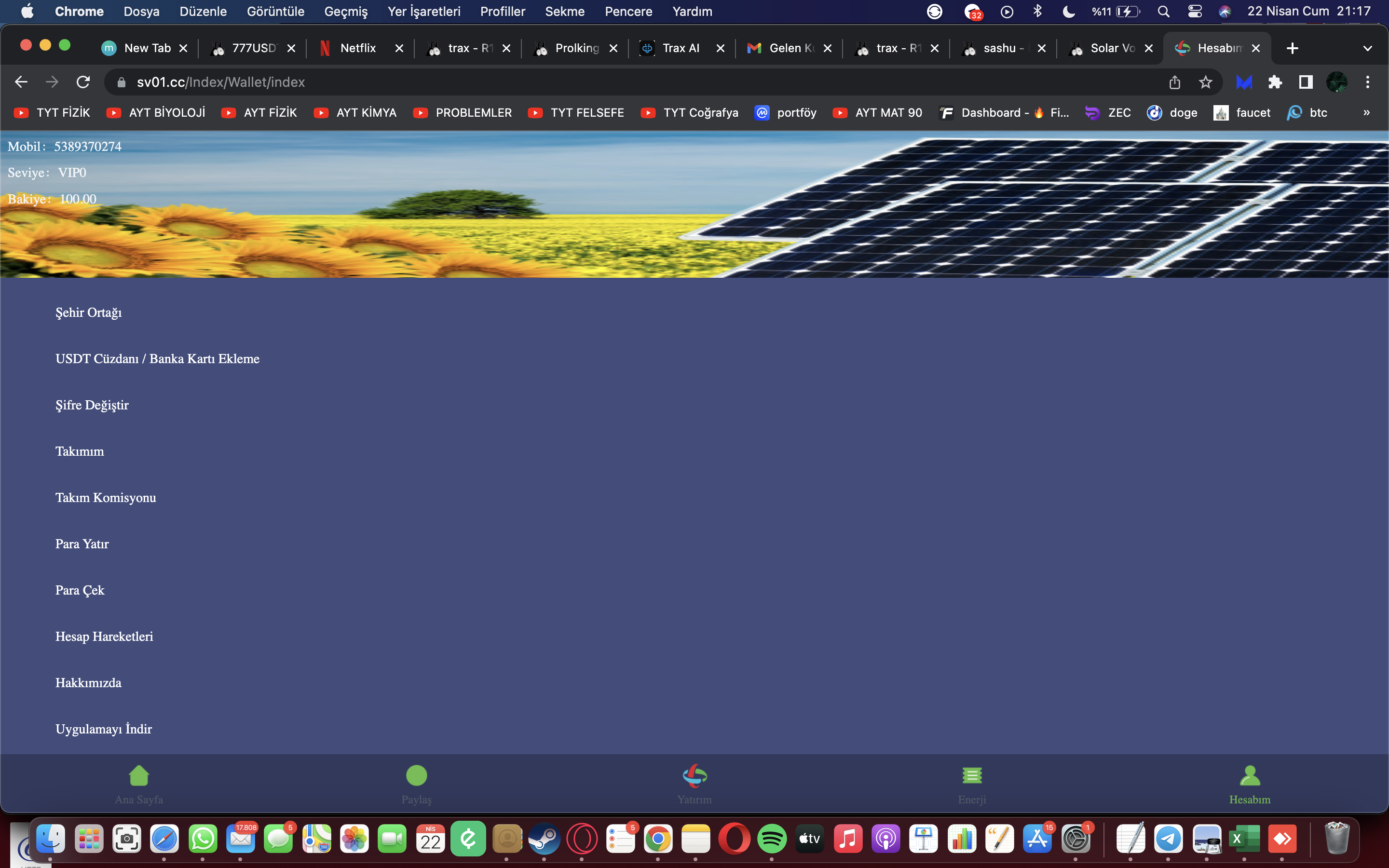Open Control Center in menu bar
Screen dimensions: 1389x868
click(1195, 12)
